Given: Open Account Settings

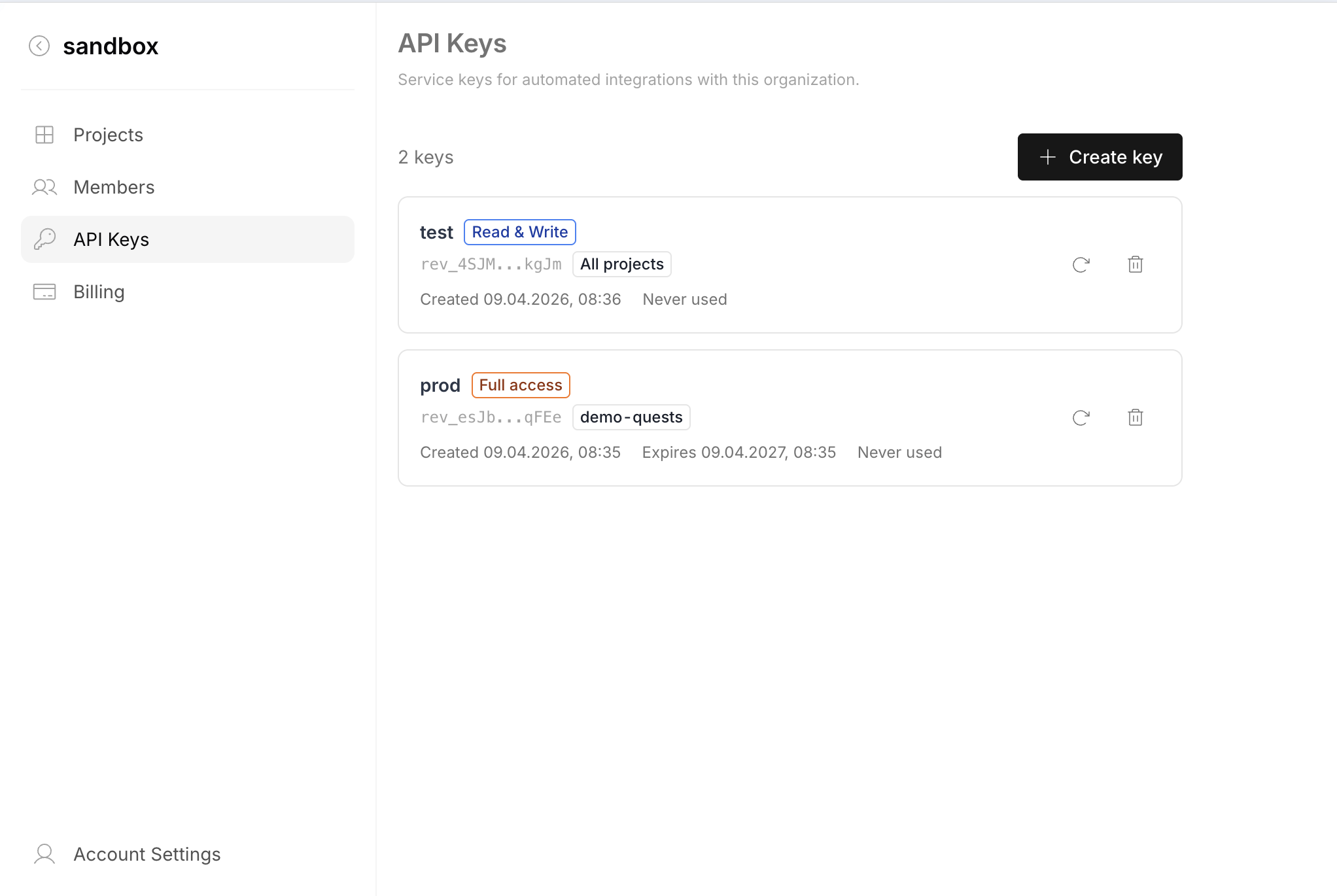Looking at the screenshot, I should [x=147, y=853].
